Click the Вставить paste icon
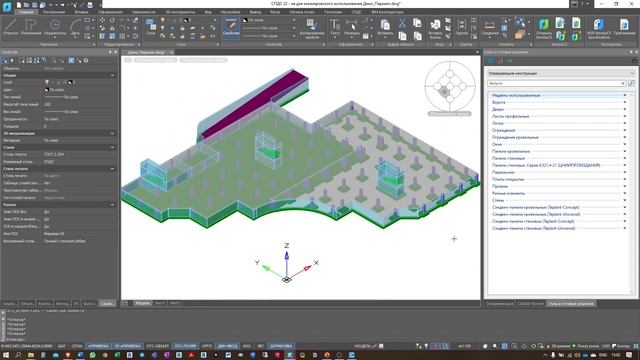 tap(385, 29)
